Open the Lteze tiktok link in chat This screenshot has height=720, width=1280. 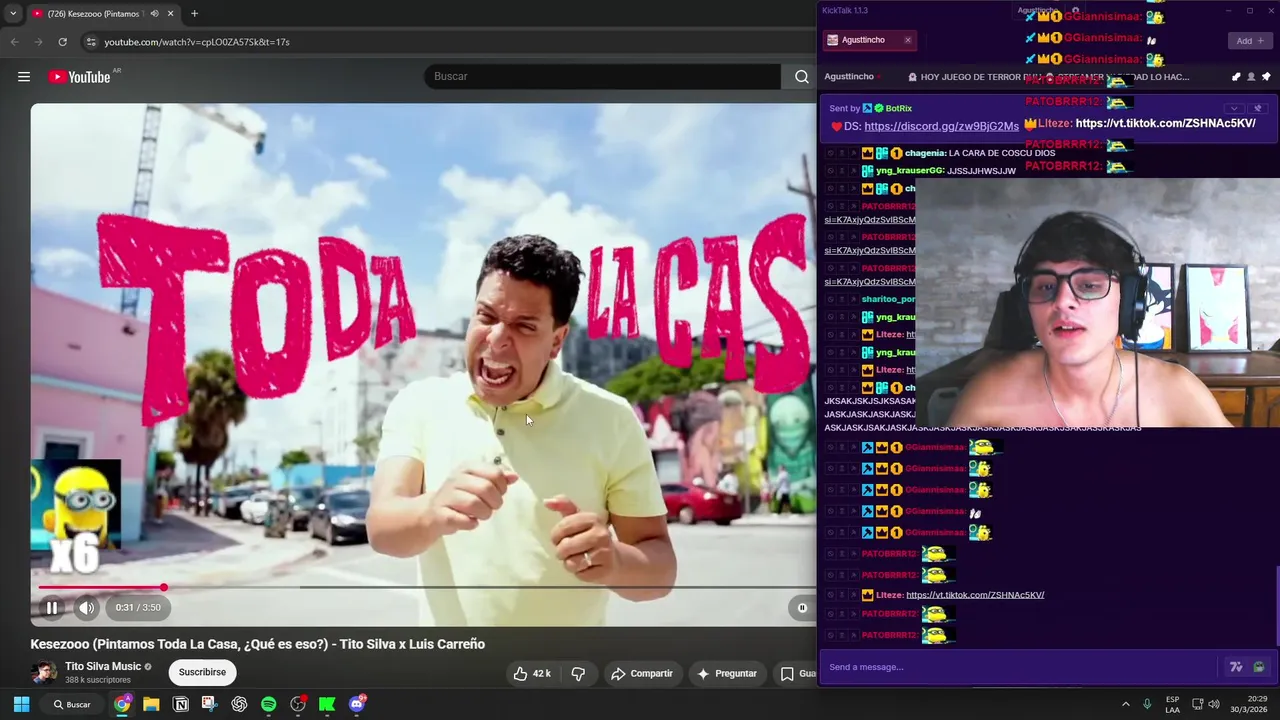click(x=975, y=595)
